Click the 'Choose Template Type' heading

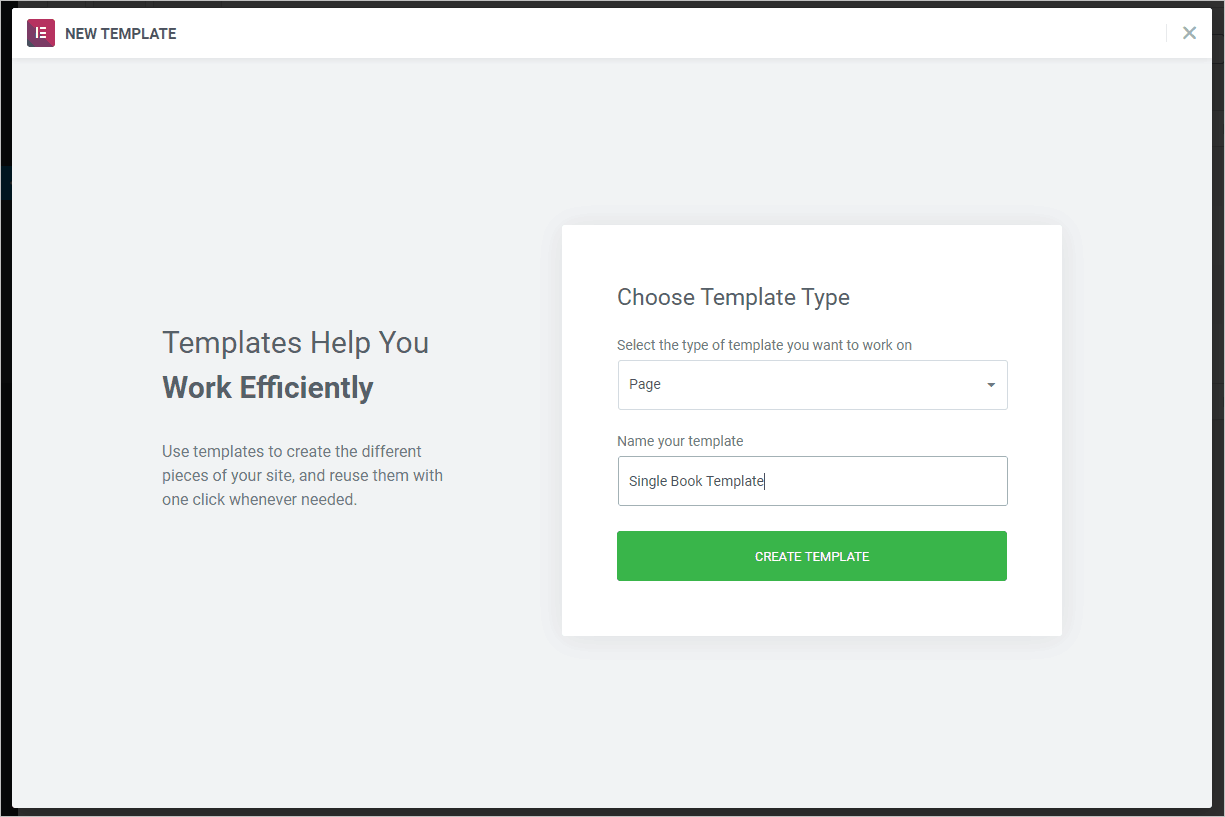click(x=733, y=297)
